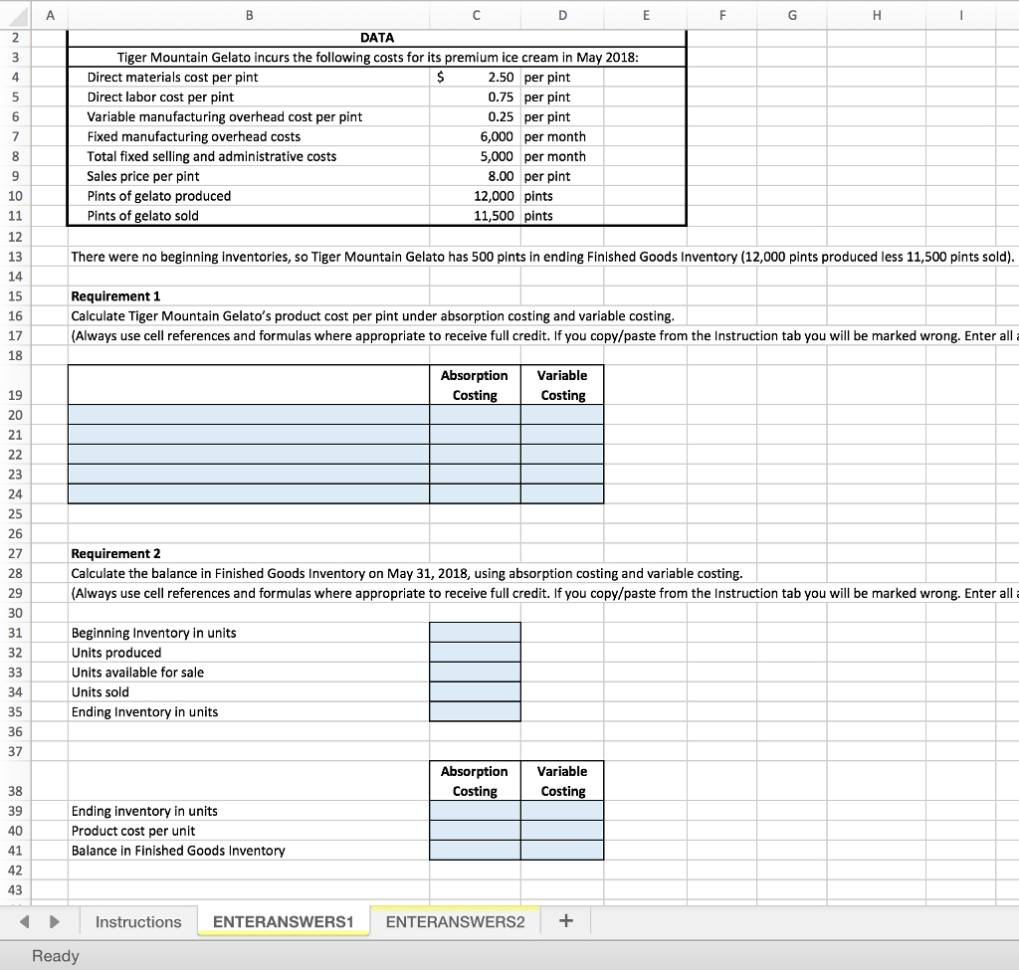
Task: Select column C header
Action: [x=475, y=15]
